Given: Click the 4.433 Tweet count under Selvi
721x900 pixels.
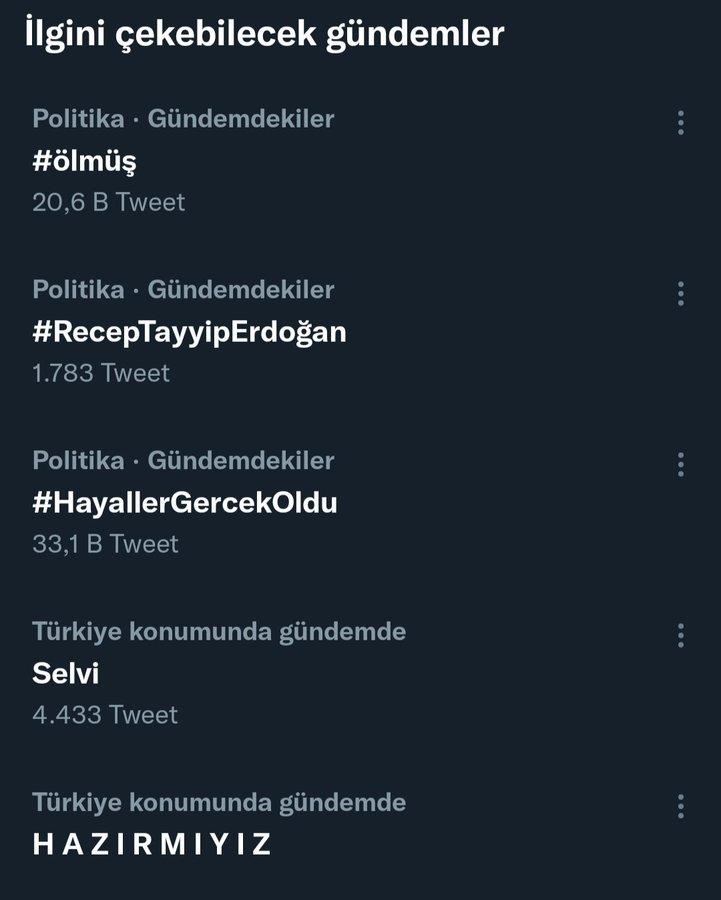Looking at the screenshot, I should coord(105,715).
